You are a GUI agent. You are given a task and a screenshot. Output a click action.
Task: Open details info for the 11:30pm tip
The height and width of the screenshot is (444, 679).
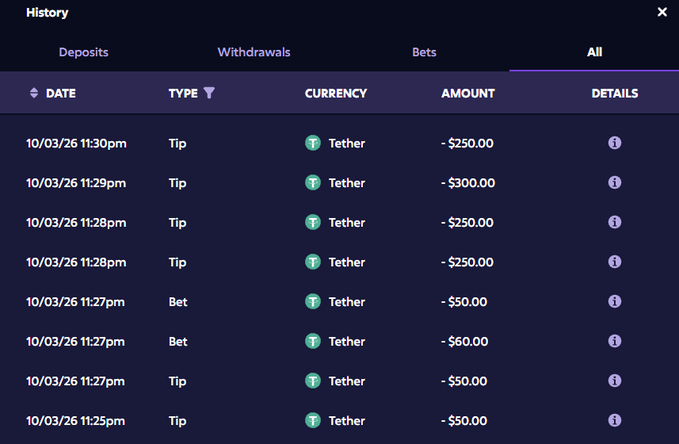point(614,143)
